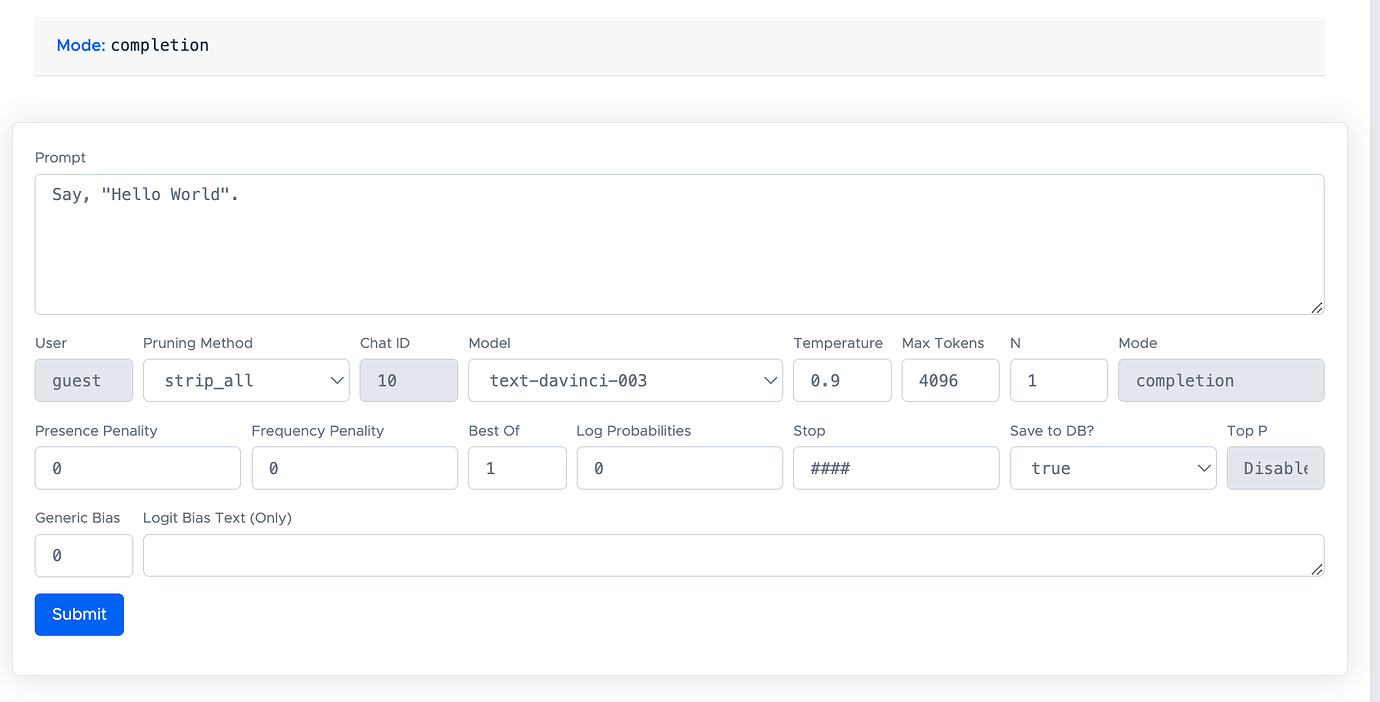Select the Best Of input
The height and width of the screenshot is (702, 1380).
pyautogui.click(x=517, y=468)
